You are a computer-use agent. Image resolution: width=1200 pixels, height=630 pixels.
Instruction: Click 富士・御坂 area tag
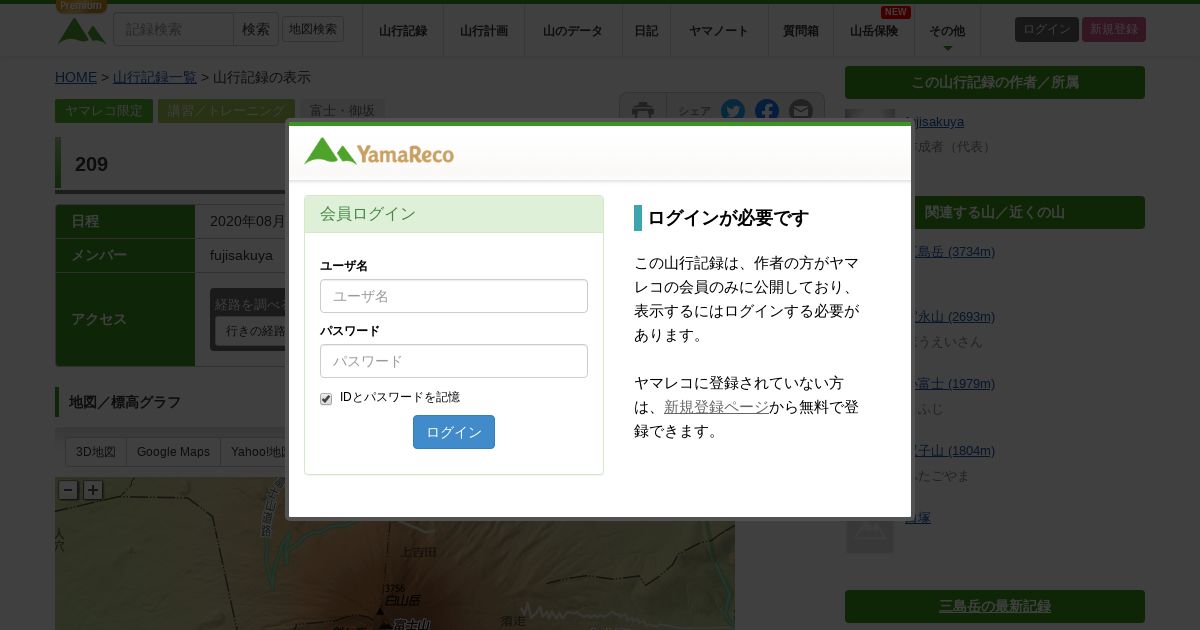(x=342, y=111)
